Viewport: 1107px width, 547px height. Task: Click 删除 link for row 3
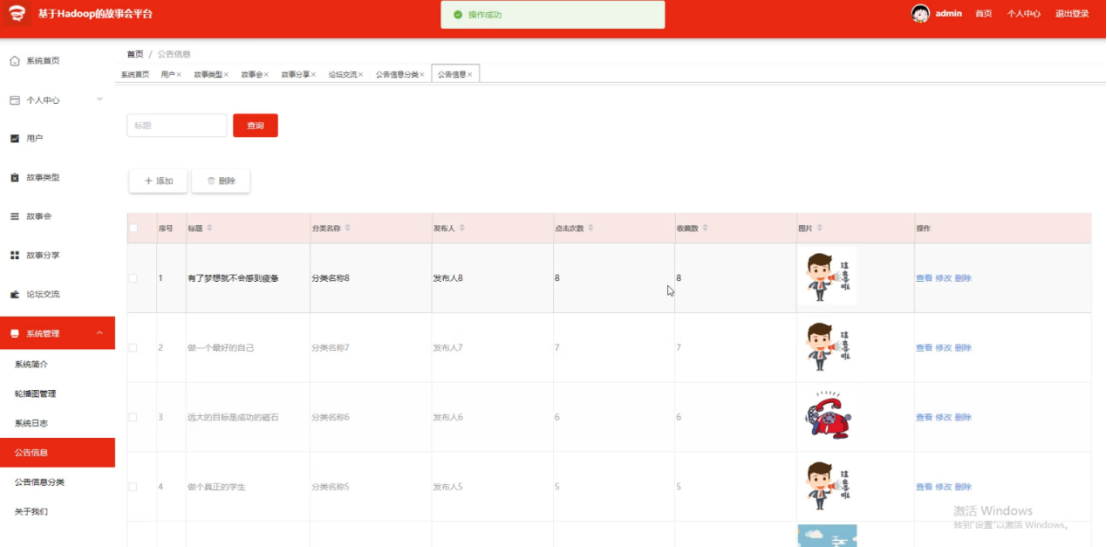pos(963,417)
